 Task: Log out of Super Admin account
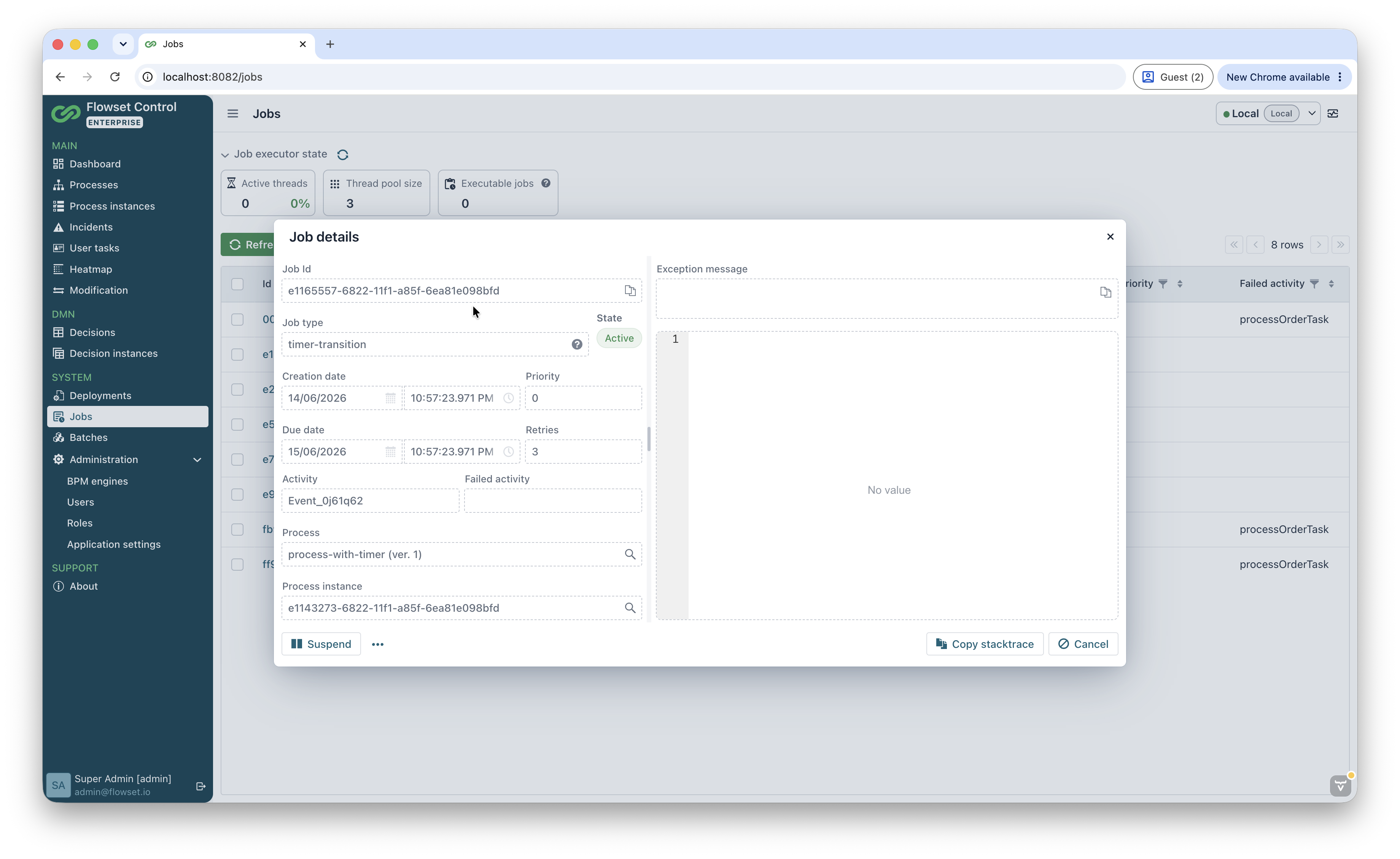tap(200, 786)
